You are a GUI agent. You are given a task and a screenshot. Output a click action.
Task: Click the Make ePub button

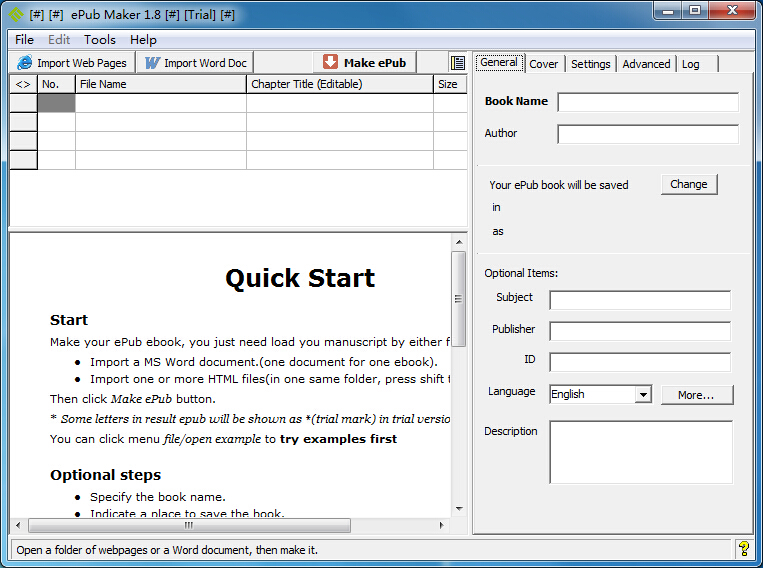[x=364, y=62]
